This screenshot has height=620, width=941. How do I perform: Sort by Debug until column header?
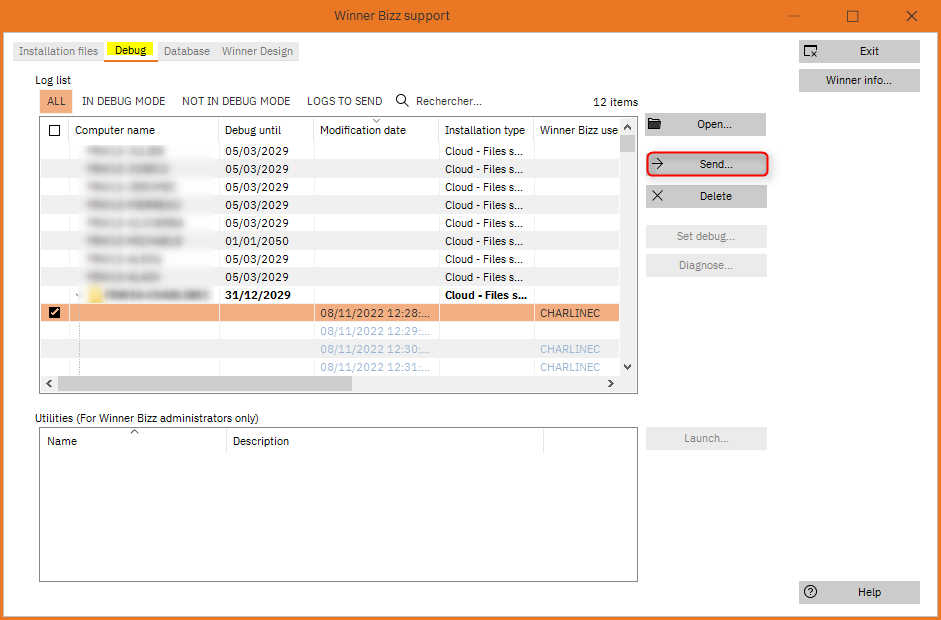[x=266, y=130]
